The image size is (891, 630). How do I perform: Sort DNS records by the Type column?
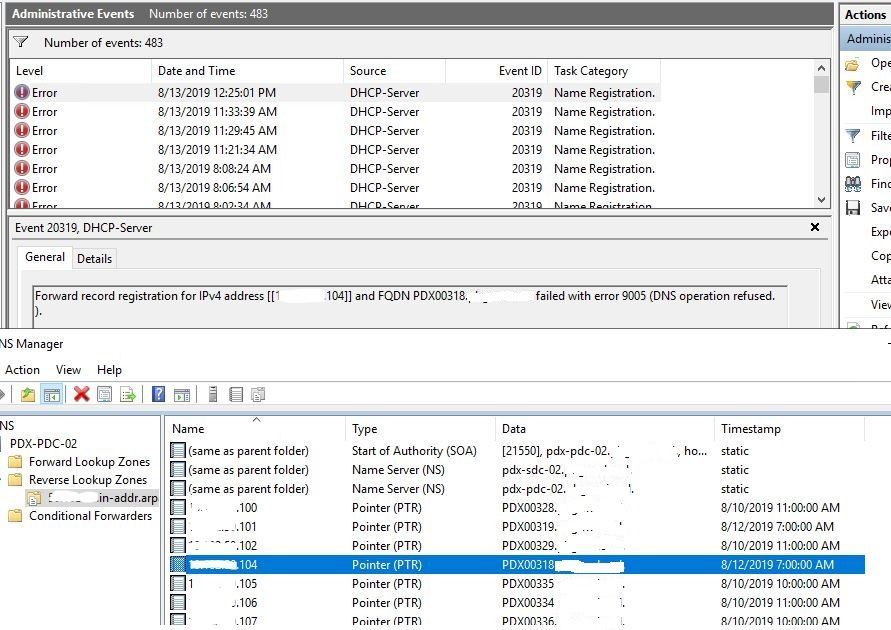[x=420, y=429]
